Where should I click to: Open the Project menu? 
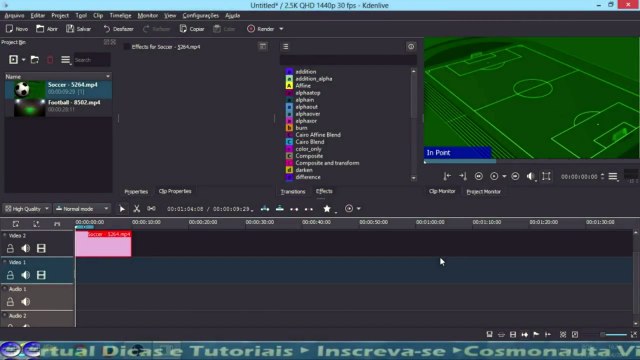point(60,16)
